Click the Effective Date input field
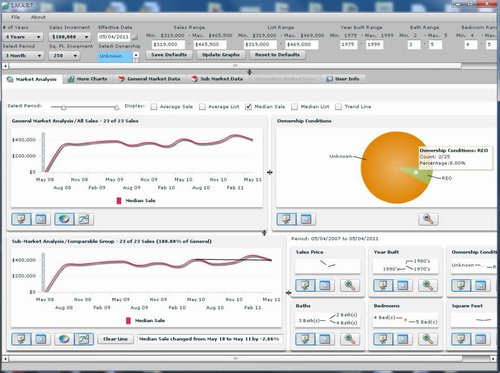 pyautogui.click(x=114, y=37)
